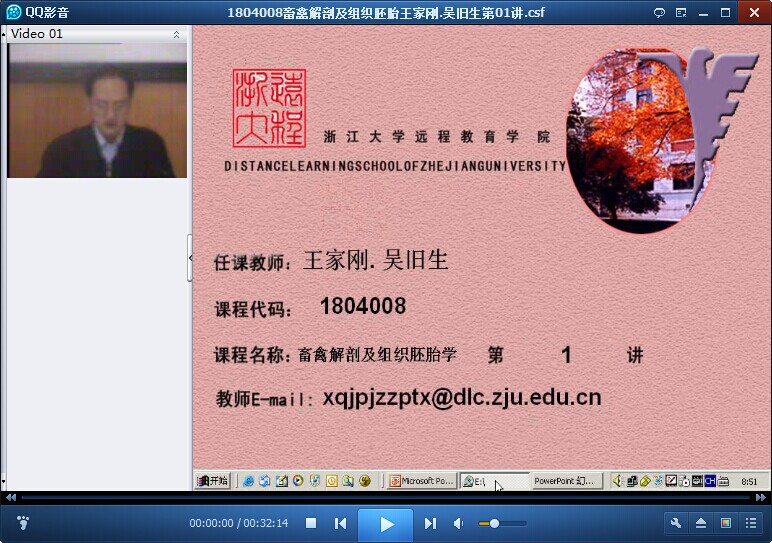Click the lecturer webcam video thumbnail
772x543 pixels.
[97, 111]
